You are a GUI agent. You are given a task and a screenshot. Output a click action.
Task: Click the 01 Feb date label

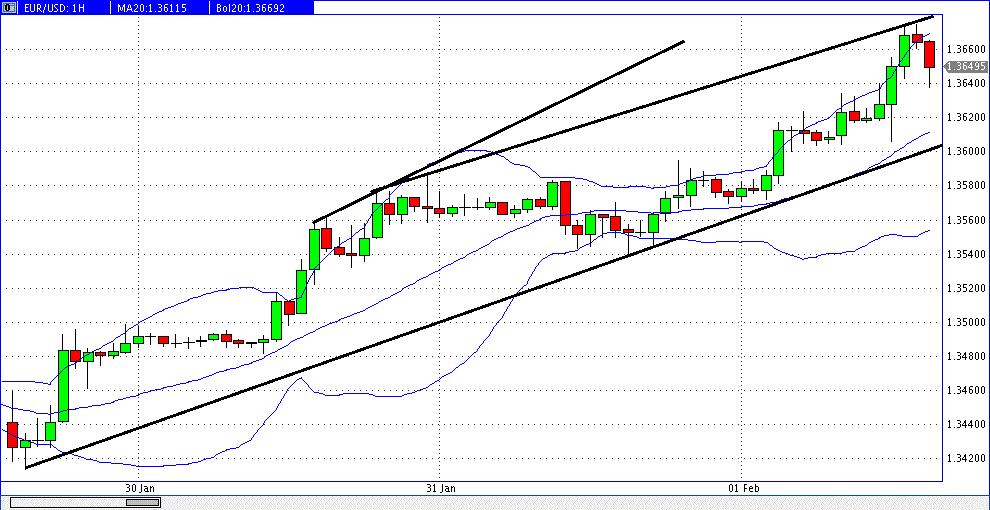[742, 488]
